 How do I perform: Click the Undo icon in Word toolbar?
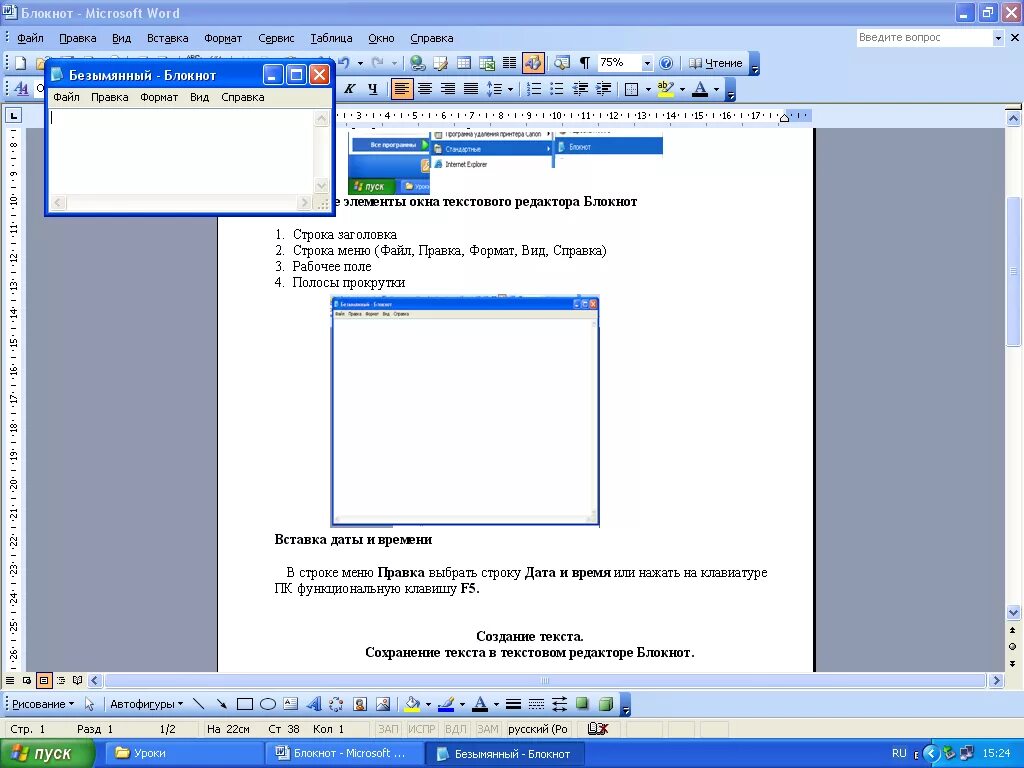[344, 63]
